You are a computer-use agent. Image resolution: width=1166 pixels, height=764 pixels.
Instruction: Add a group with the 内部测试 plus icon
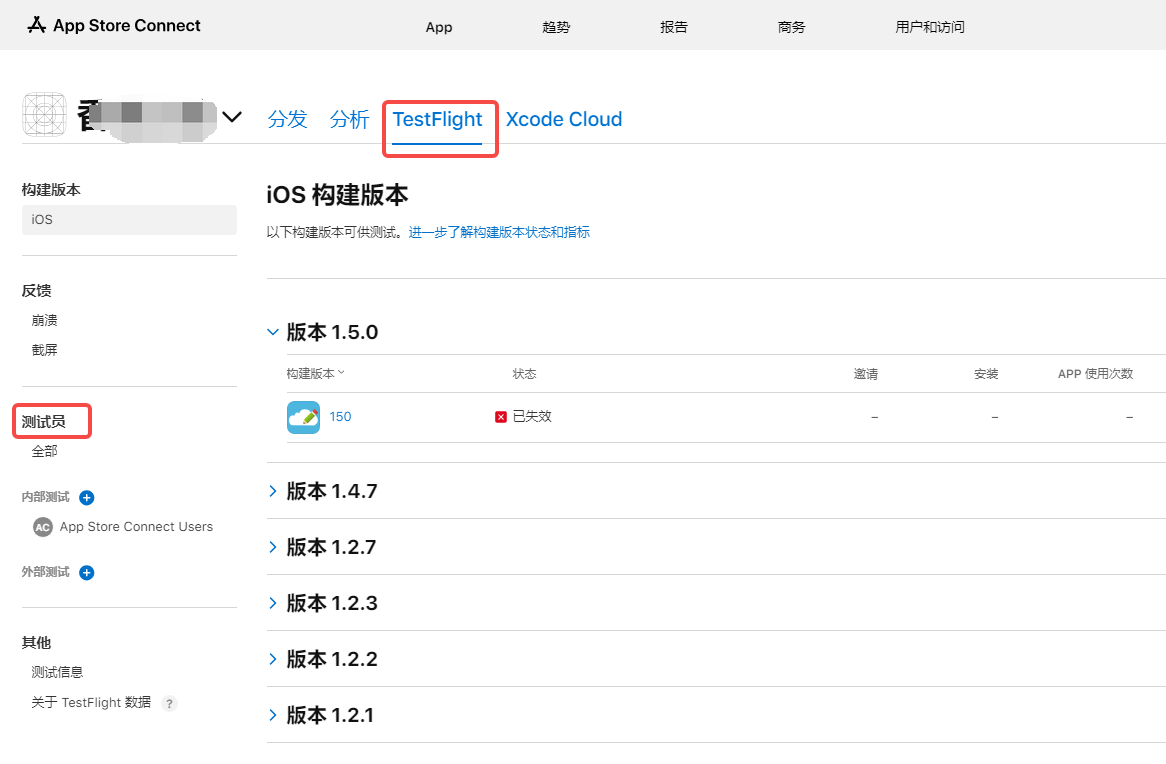pos(87,498)
